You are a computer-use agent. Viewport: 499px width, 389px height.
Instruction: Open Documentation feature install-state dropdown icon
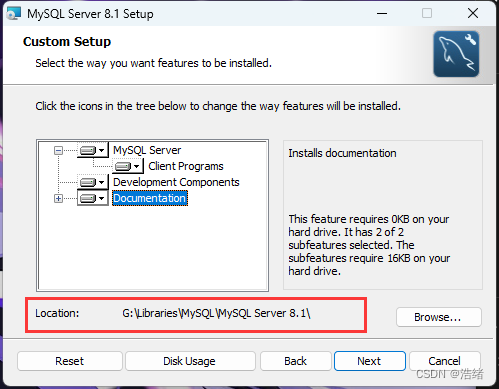pyautogui.click(x=93, y=198)
